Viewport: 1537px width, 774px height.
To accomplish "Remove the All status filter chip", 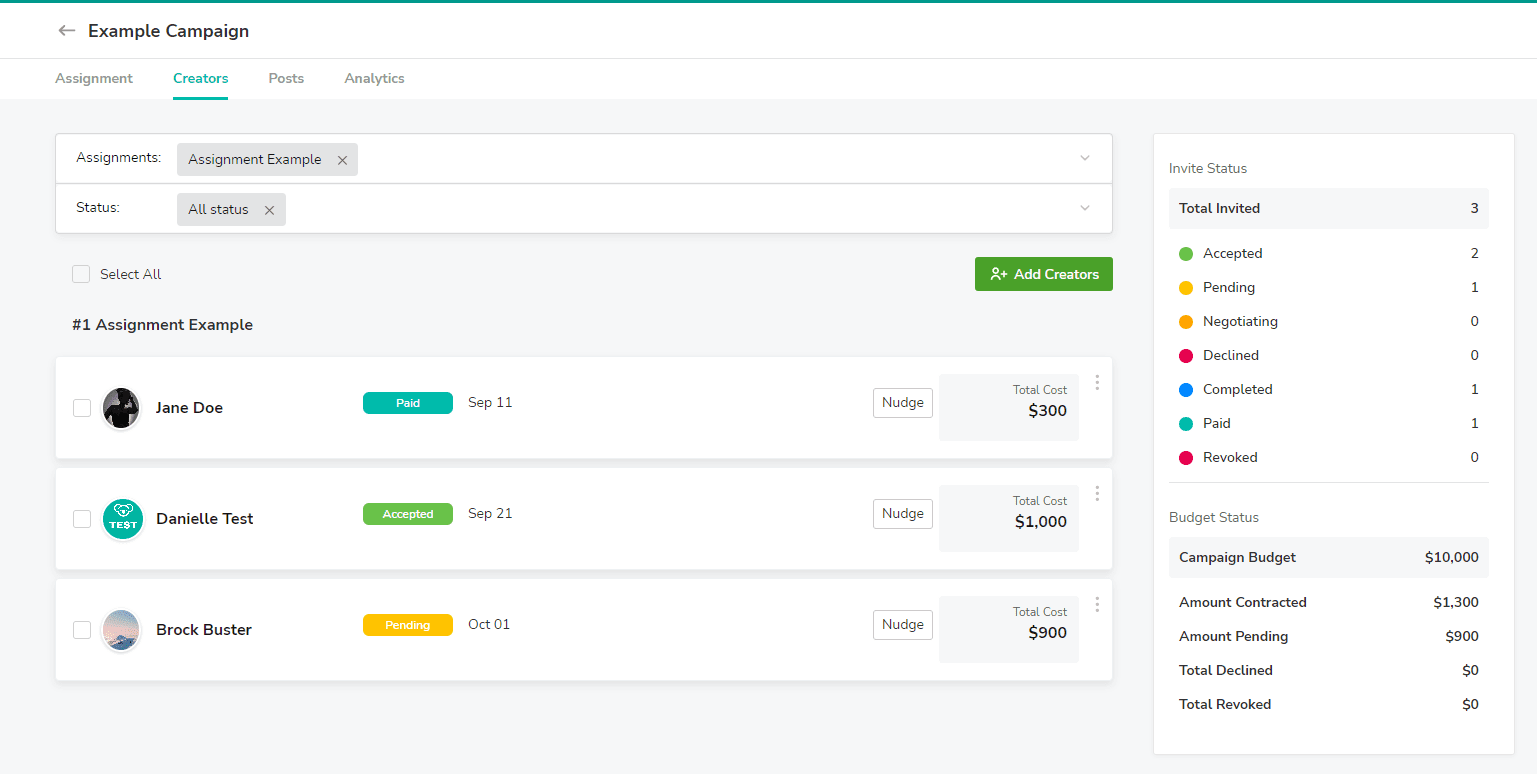I will [x=269, y=210].
